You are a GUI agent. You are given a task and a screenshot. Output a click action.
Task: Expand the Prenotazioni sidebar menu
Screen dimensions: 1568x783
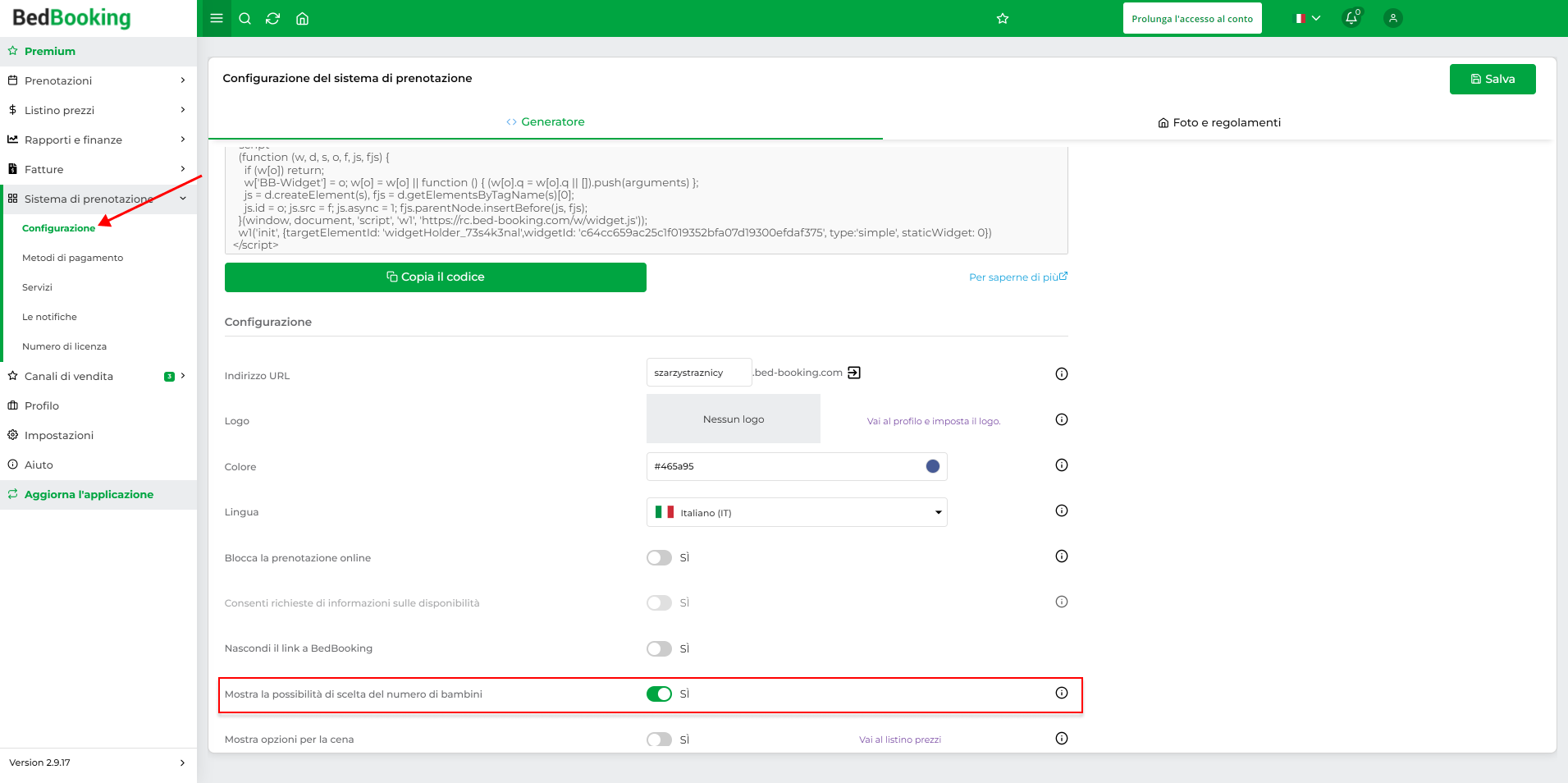coord(98,80)
